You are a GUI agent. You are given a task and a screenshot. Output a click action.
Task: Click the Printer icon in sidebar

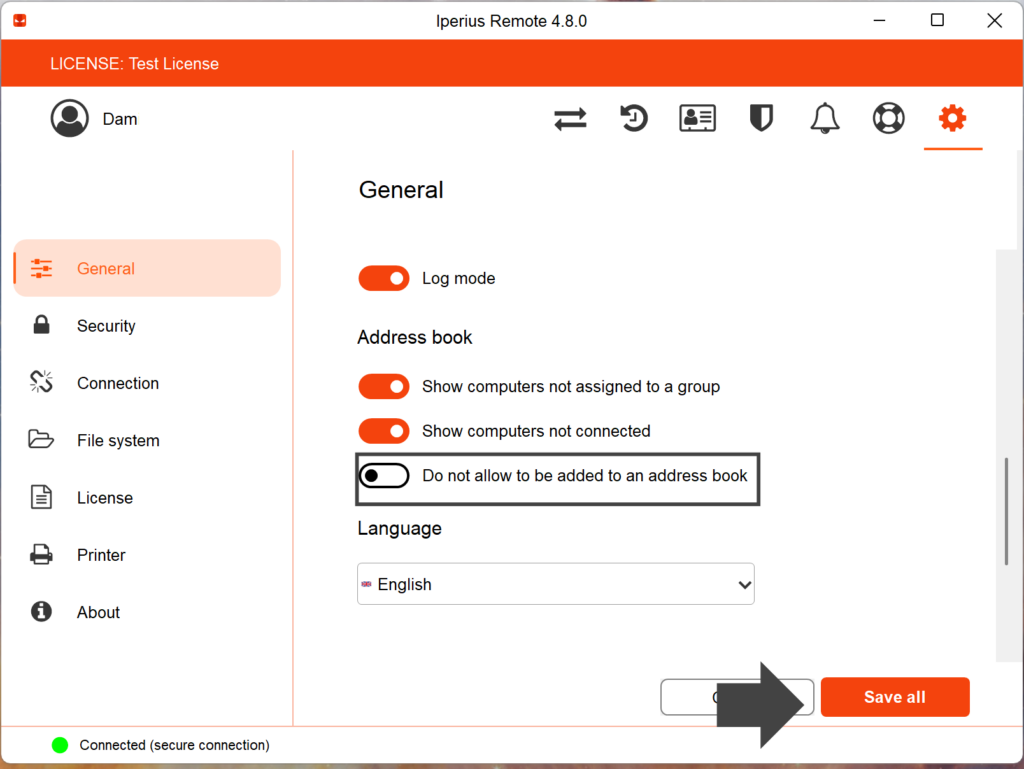[41, 554]
